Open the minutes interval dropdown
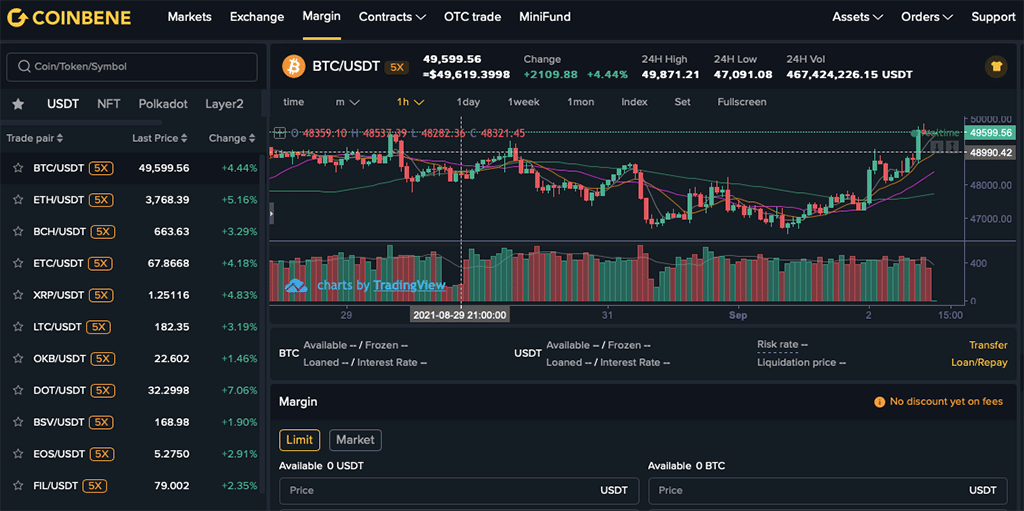This screenshot has width=1024, height=511. [347, 102]
